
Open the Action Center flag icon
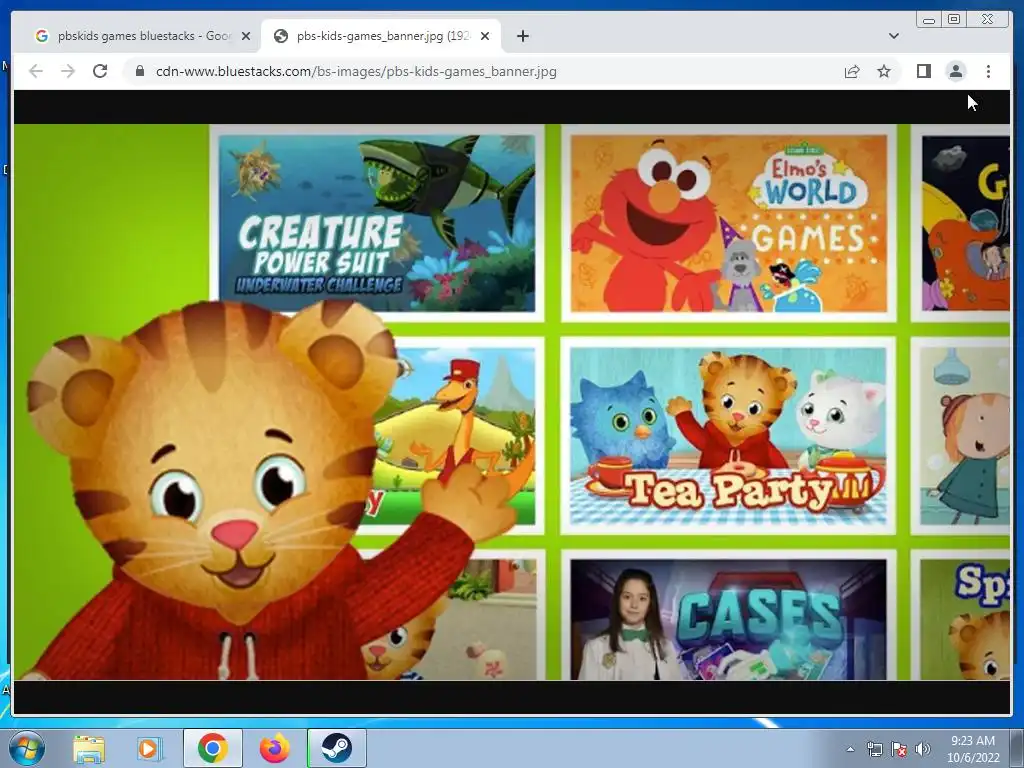pos(899,749)
